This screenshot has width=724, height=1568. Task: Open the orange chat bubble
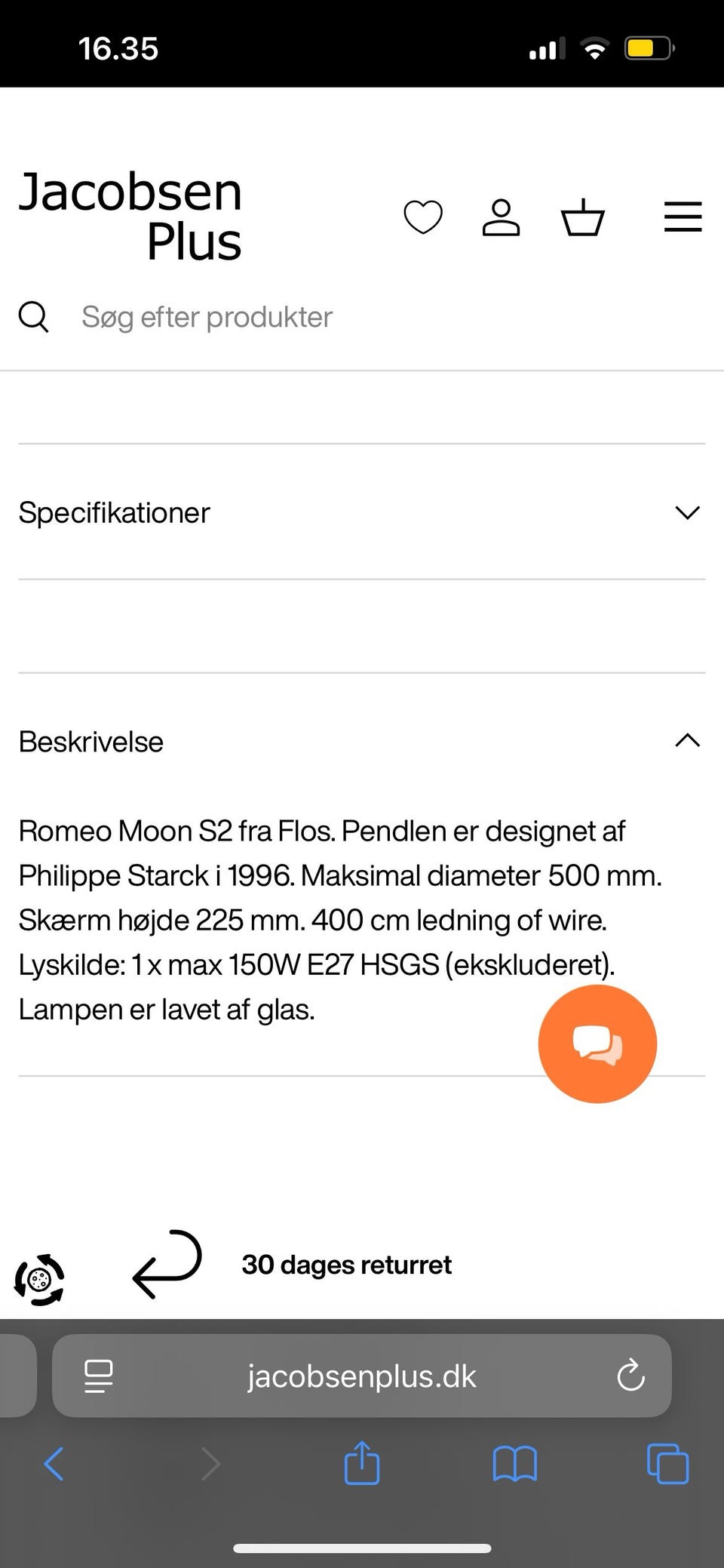[597, 1044]
